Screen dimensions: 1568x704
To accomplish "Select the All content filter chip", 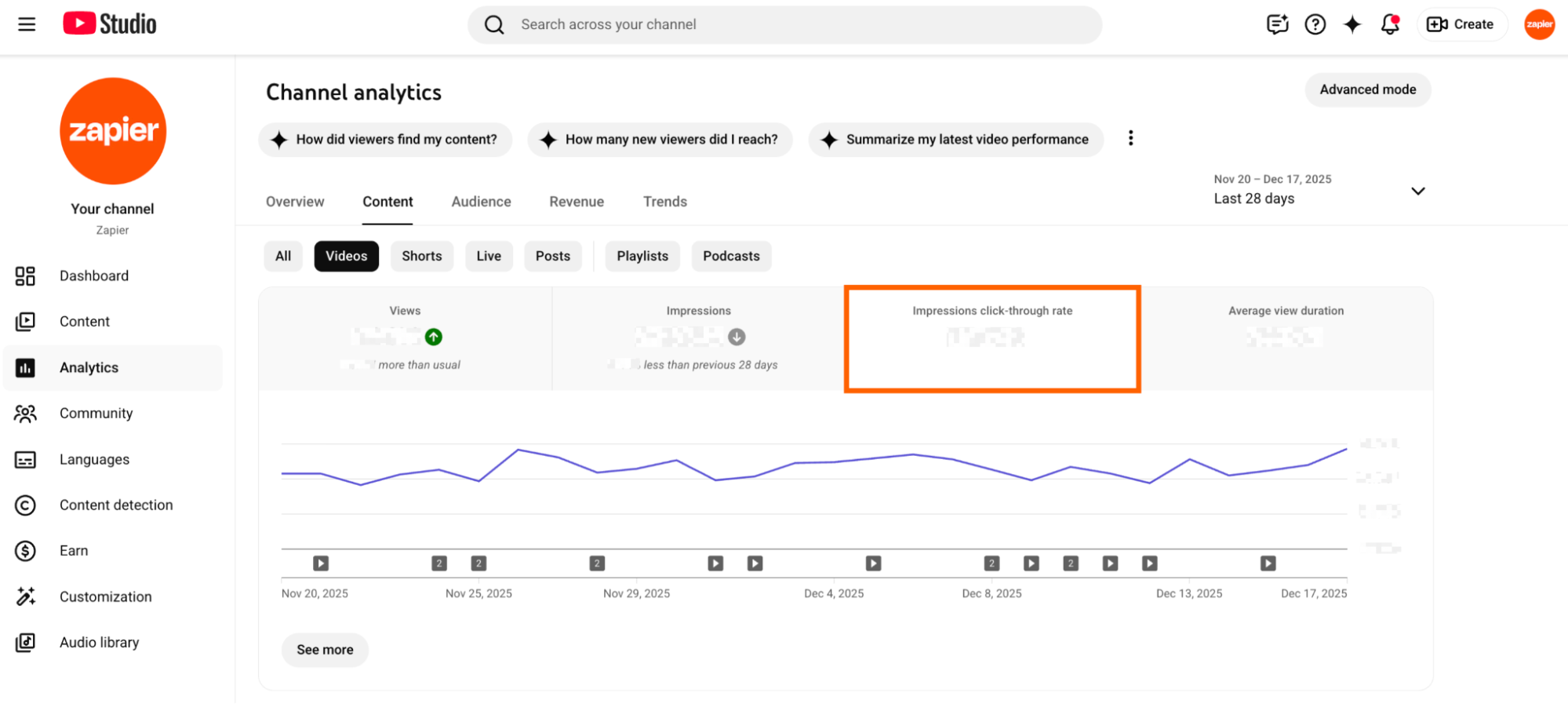I will [283, 256].
